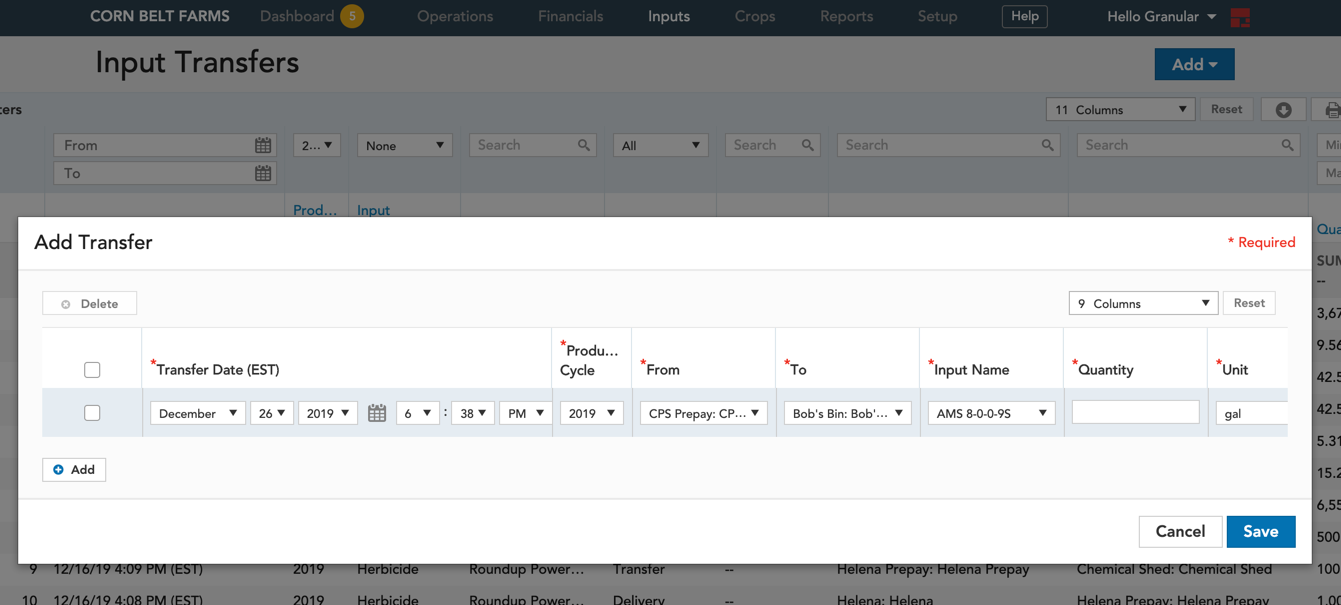Open the PM dropdown
1341x605 pixels.
coord(526,413)
